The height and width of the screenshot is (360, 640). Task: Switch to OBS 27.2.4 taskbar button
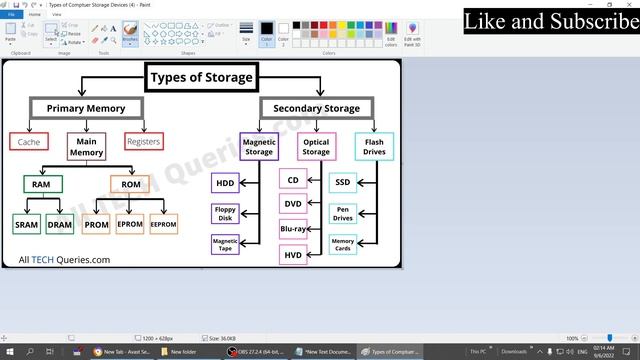pos(256,351)
